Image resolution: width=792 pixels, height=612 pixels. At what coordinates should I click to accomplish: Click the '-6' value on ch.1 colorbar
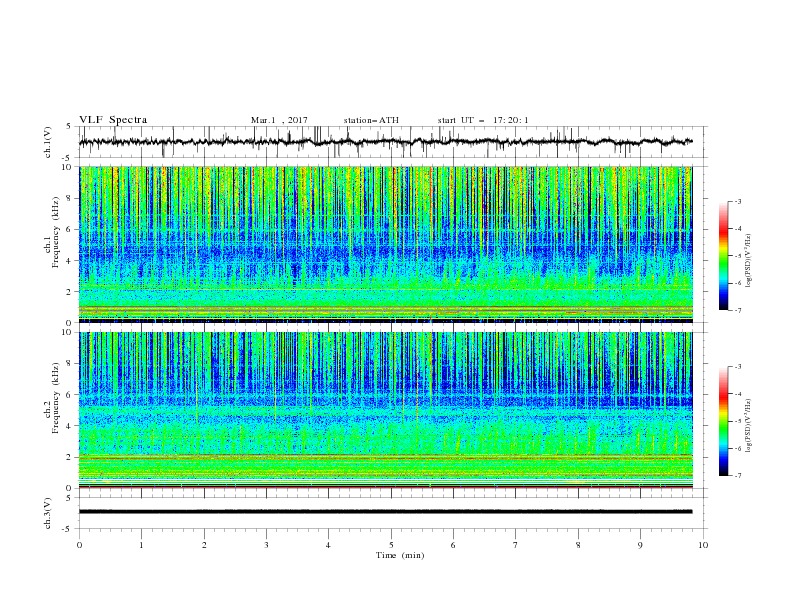(x=737, y=283)
